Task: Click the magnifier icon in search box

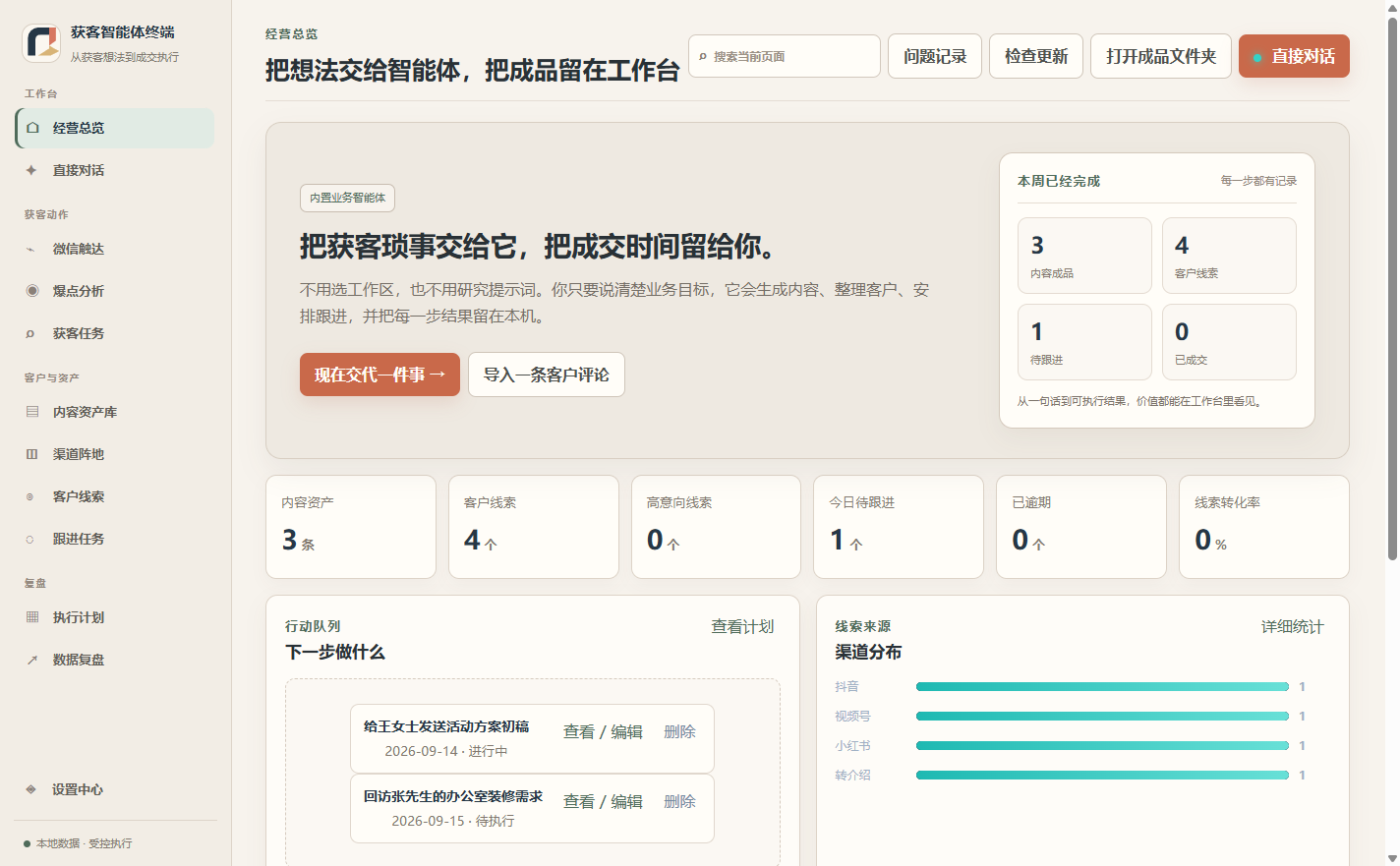Action: [703, 57]
